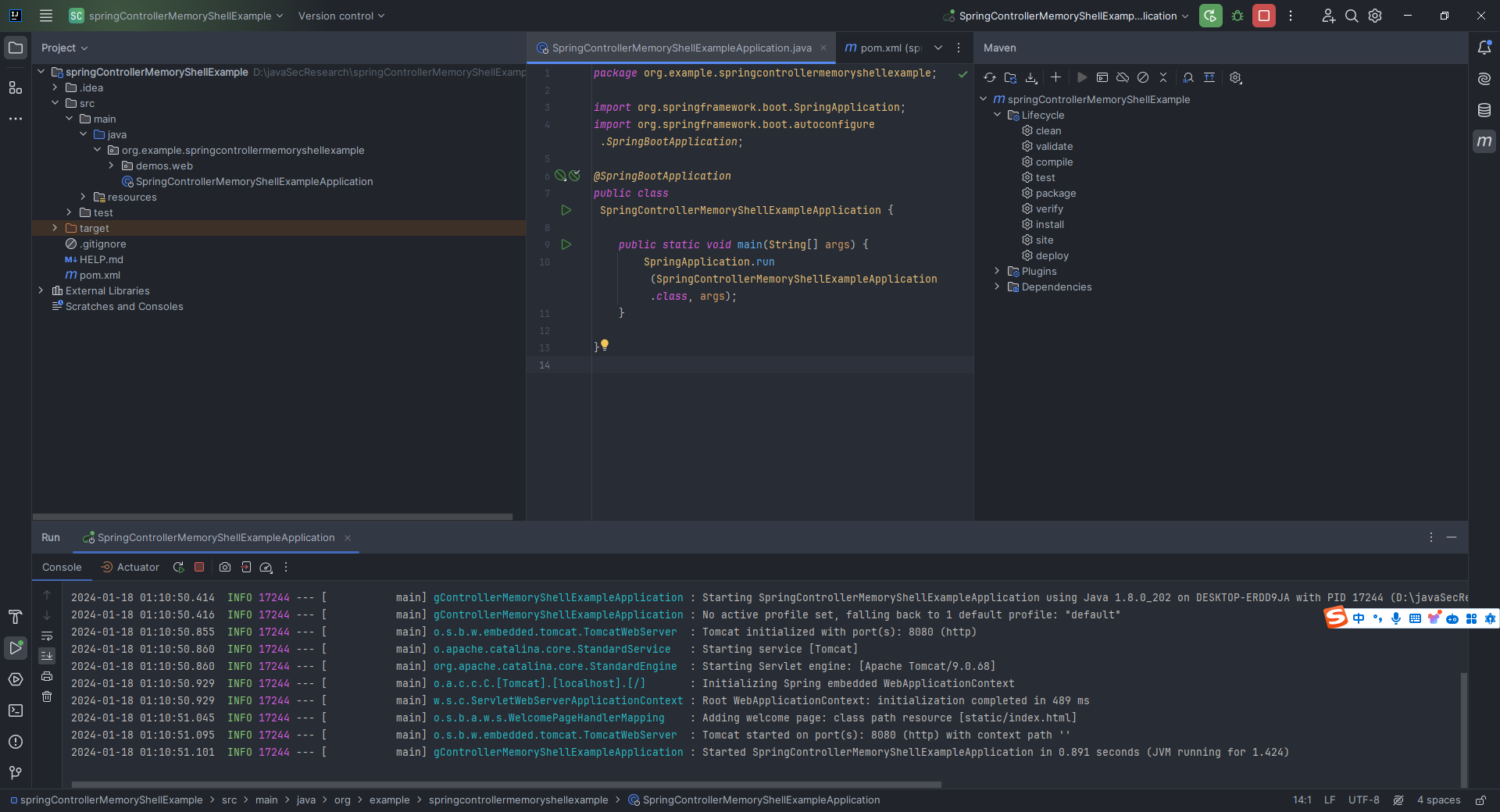Select SpringControllerMemoryShellExampleApplication run tab
The height and width of the screenshot is (812, 1500).
pos(216,538)
